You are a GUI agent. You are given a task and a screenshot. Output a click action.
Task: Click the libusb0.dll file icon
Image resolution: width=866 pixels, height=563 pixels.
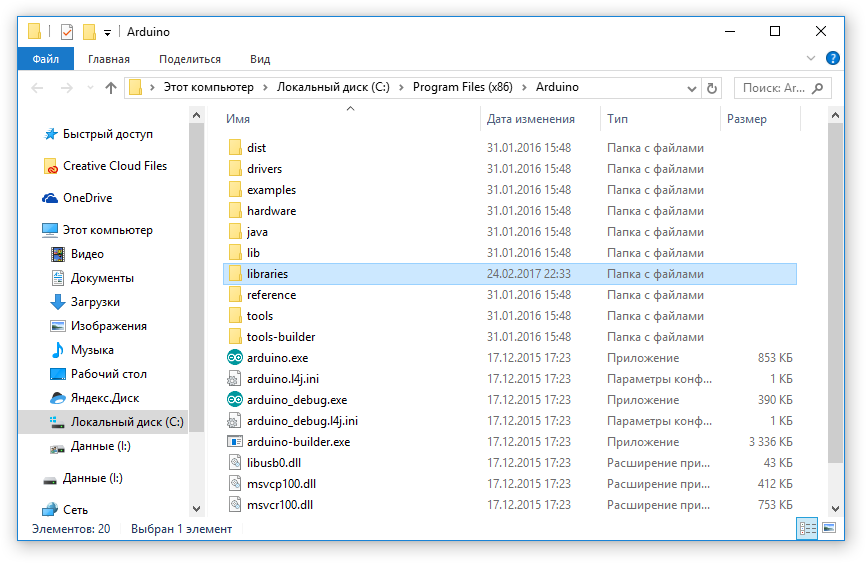click(x=235, y=462)
